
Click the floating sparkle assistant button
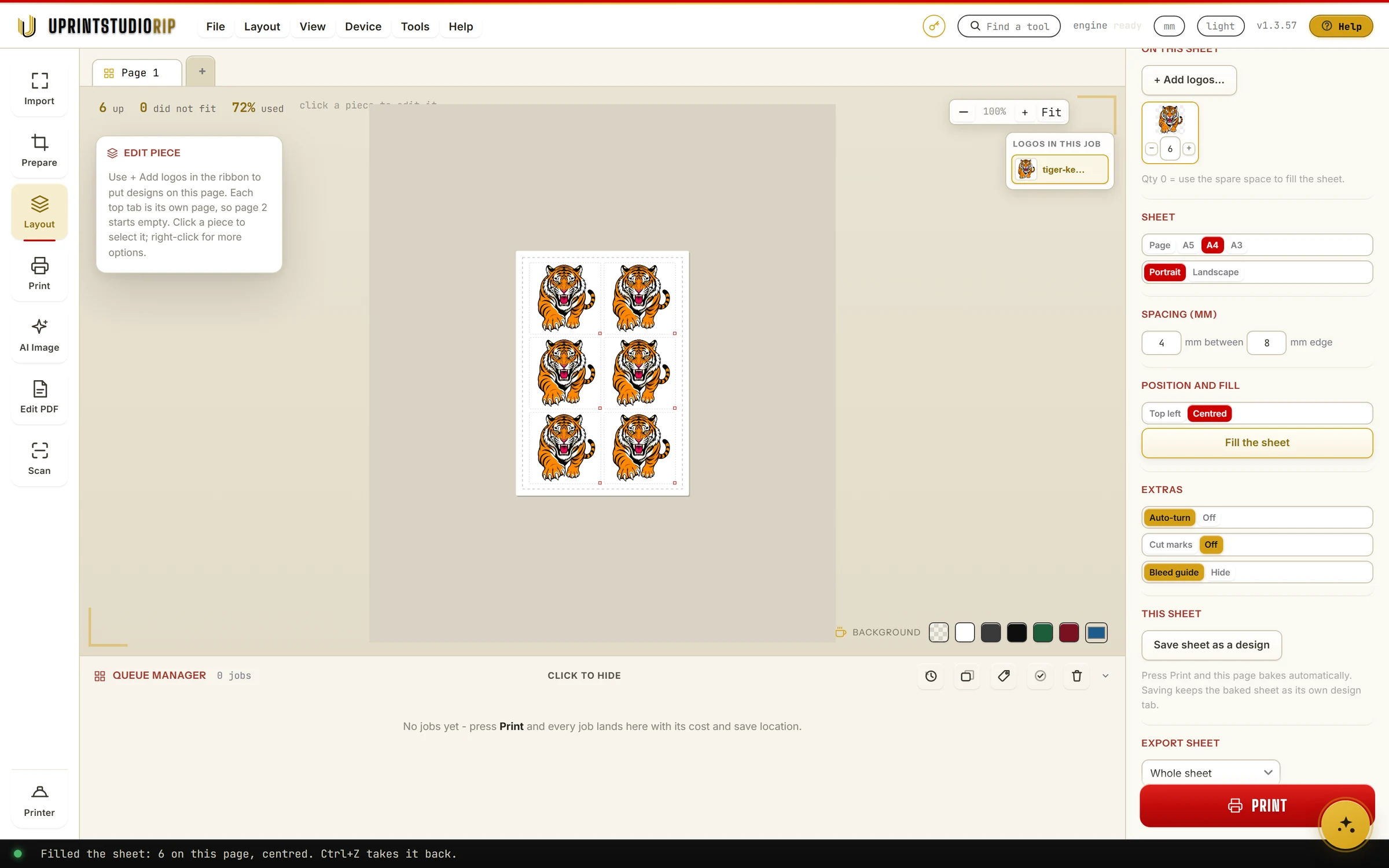[x=1346, y=824]
